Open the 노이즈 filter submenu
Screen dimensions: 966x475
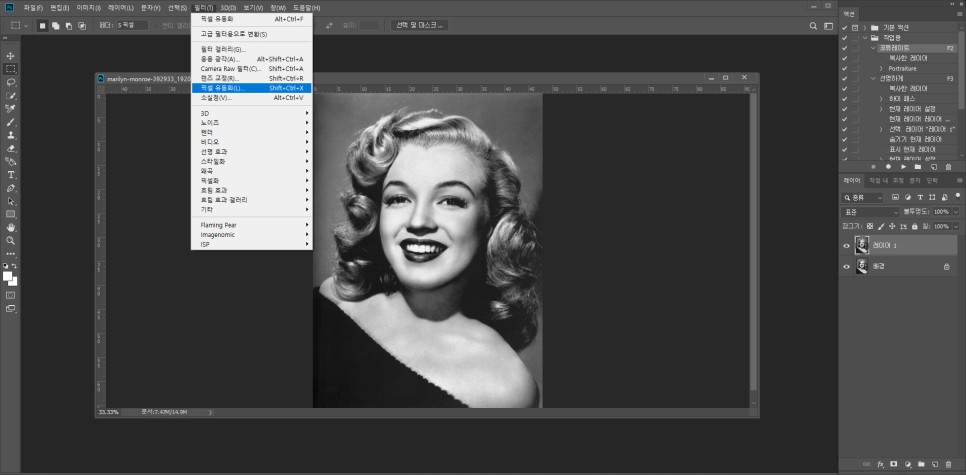pyautogui.click(x=252, y=123)
